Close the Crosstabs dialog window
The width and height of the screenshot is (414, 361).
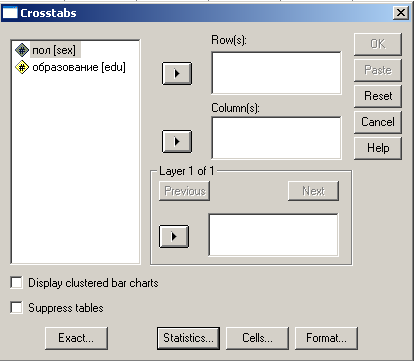click(401, 13)
